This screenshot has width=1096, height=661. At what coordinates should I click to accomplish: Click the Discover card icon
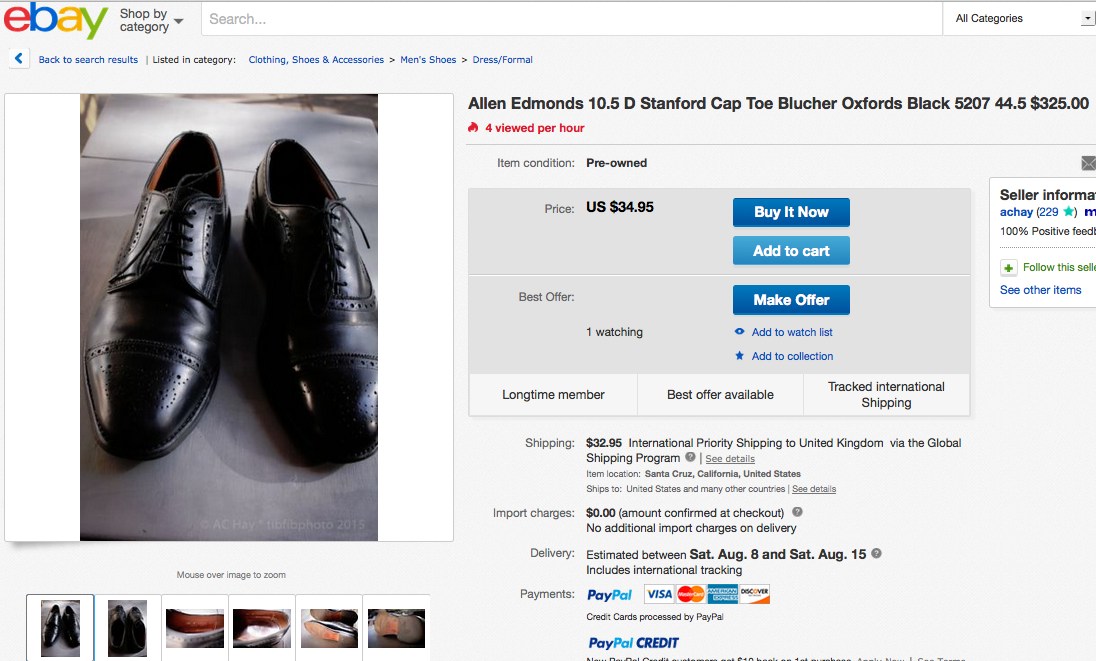click(x=756, y=594)
